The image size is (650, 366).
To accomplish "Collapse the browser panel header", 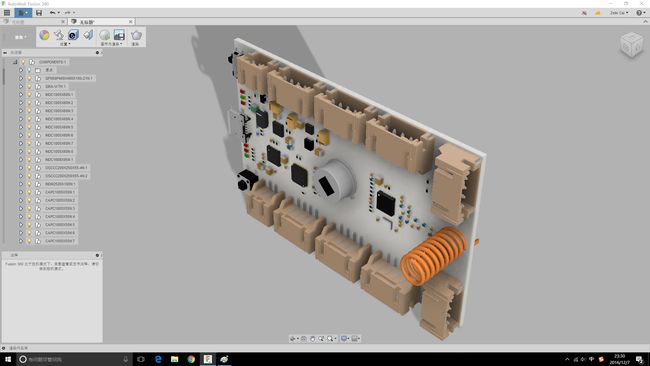I will click(x=5, y=53).
